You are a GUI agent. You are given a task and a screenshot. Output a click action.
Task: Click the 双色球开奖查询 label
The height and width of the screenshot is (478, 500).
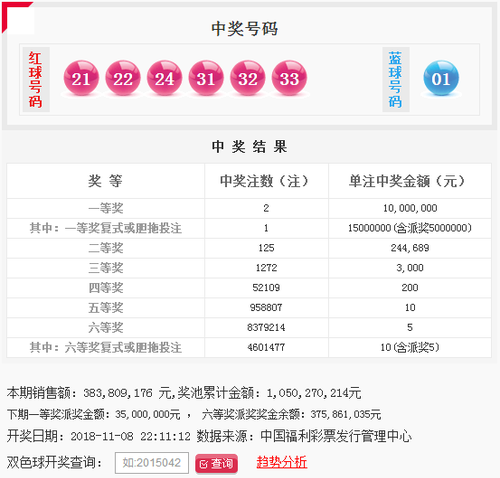(54, 463)
